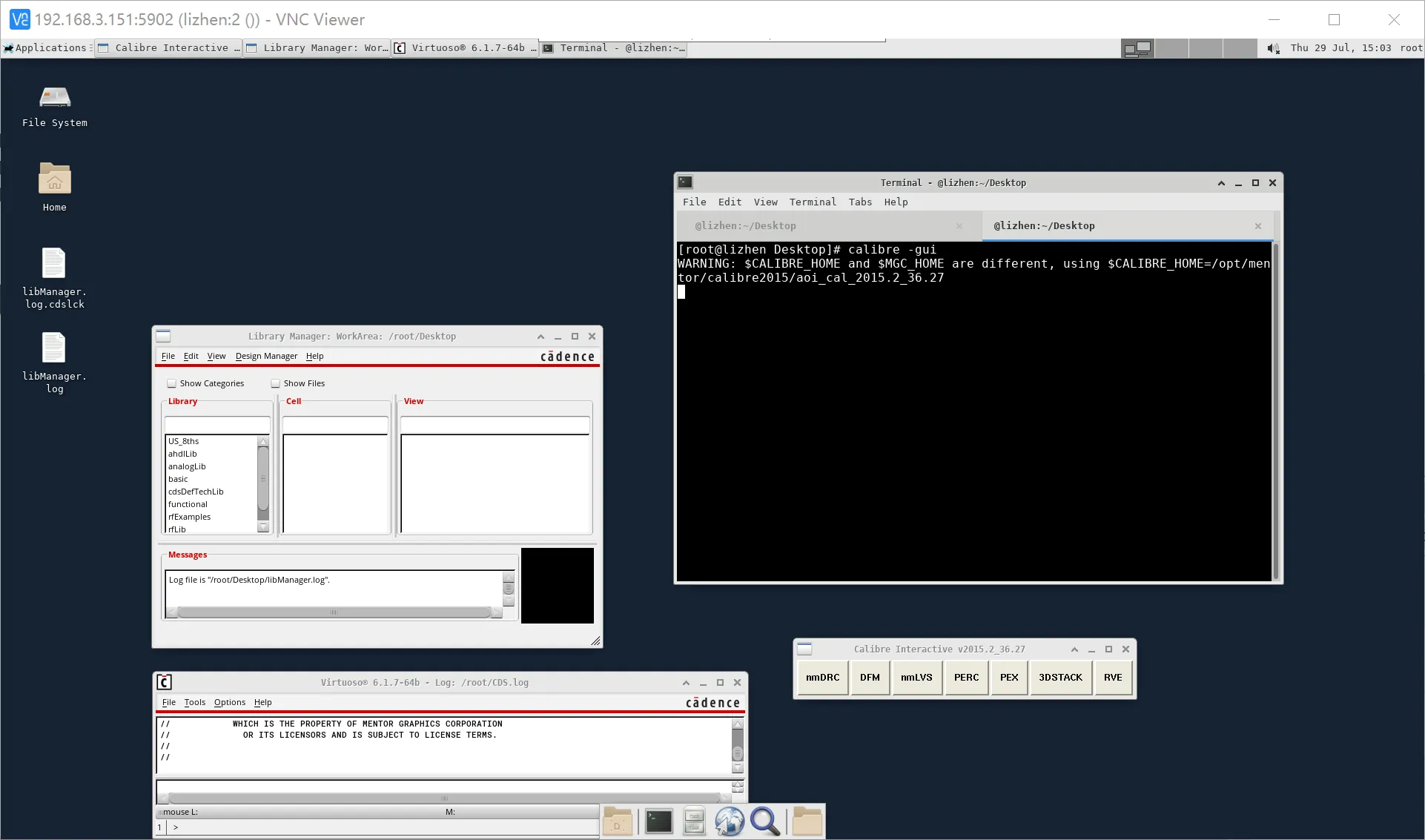Screen dimensions: 1425x840
Task: Click the RVE button in Calibre
Action: coord(1112,678)
